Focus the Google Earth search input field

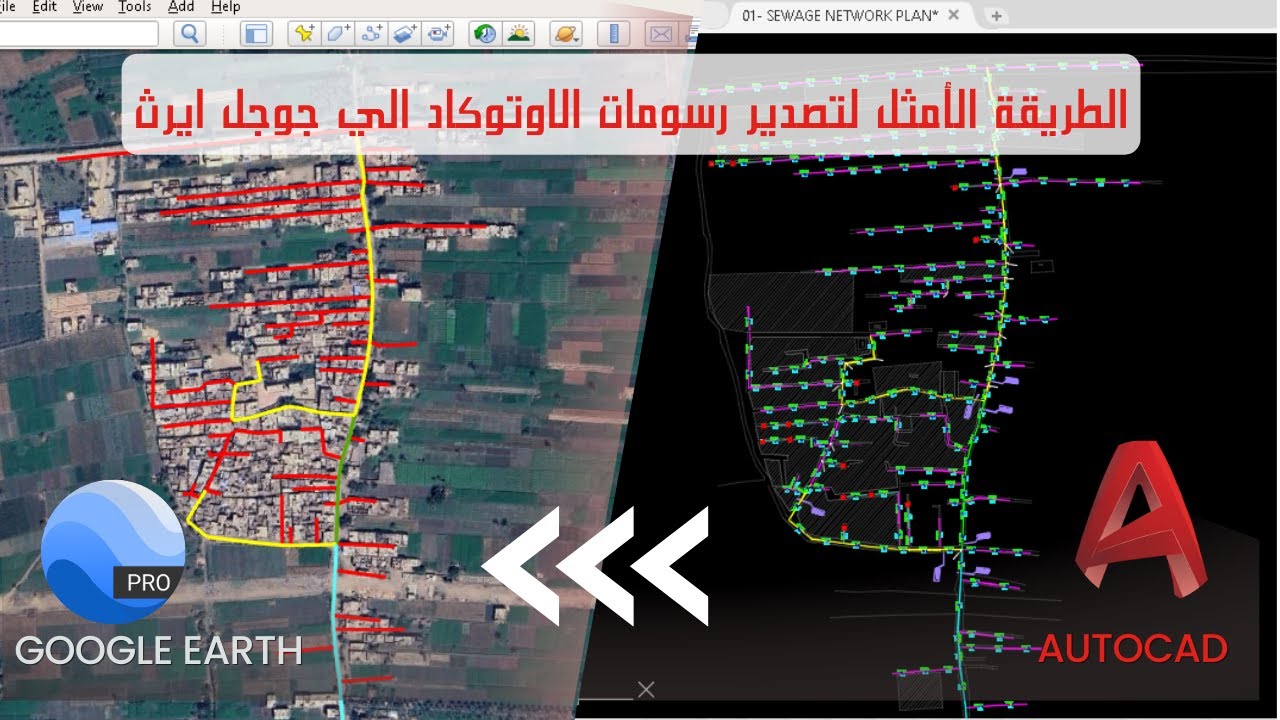click(x=78, y=34)
